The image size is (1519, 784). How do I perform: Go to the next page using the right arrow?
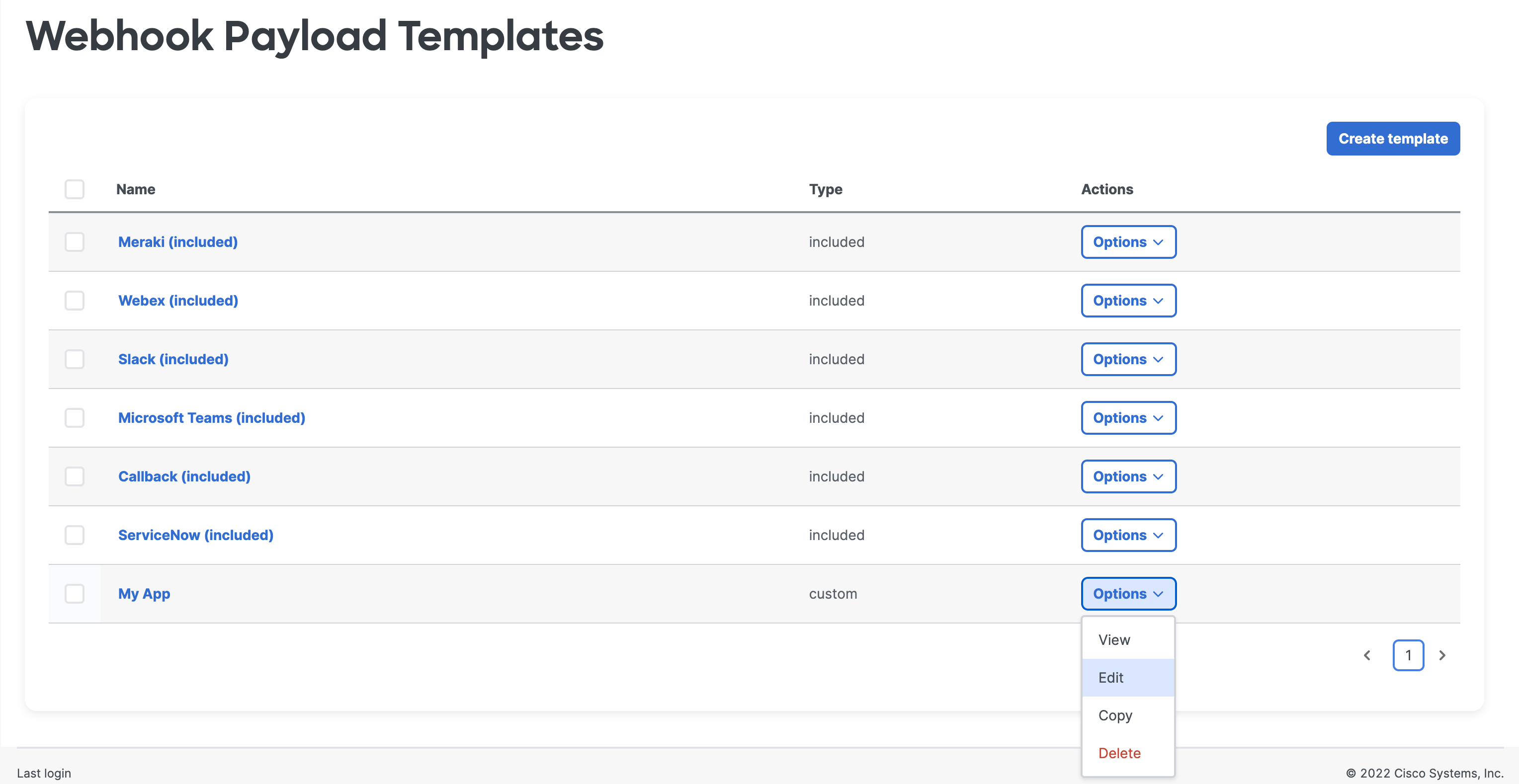[x=1443, y=655]
